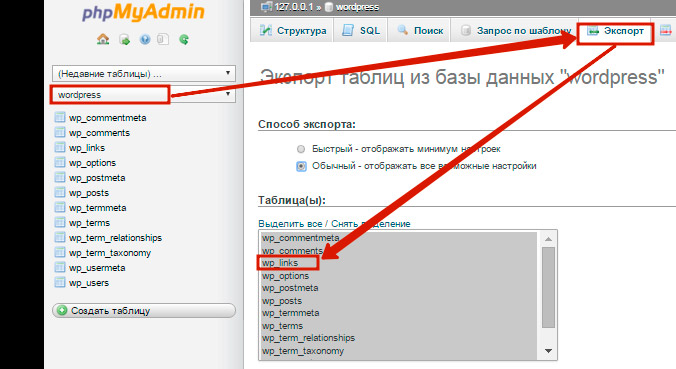Open the wordpress database selector dropdown
This screenshot has width=676, height=369.
[x=144, y=94]
